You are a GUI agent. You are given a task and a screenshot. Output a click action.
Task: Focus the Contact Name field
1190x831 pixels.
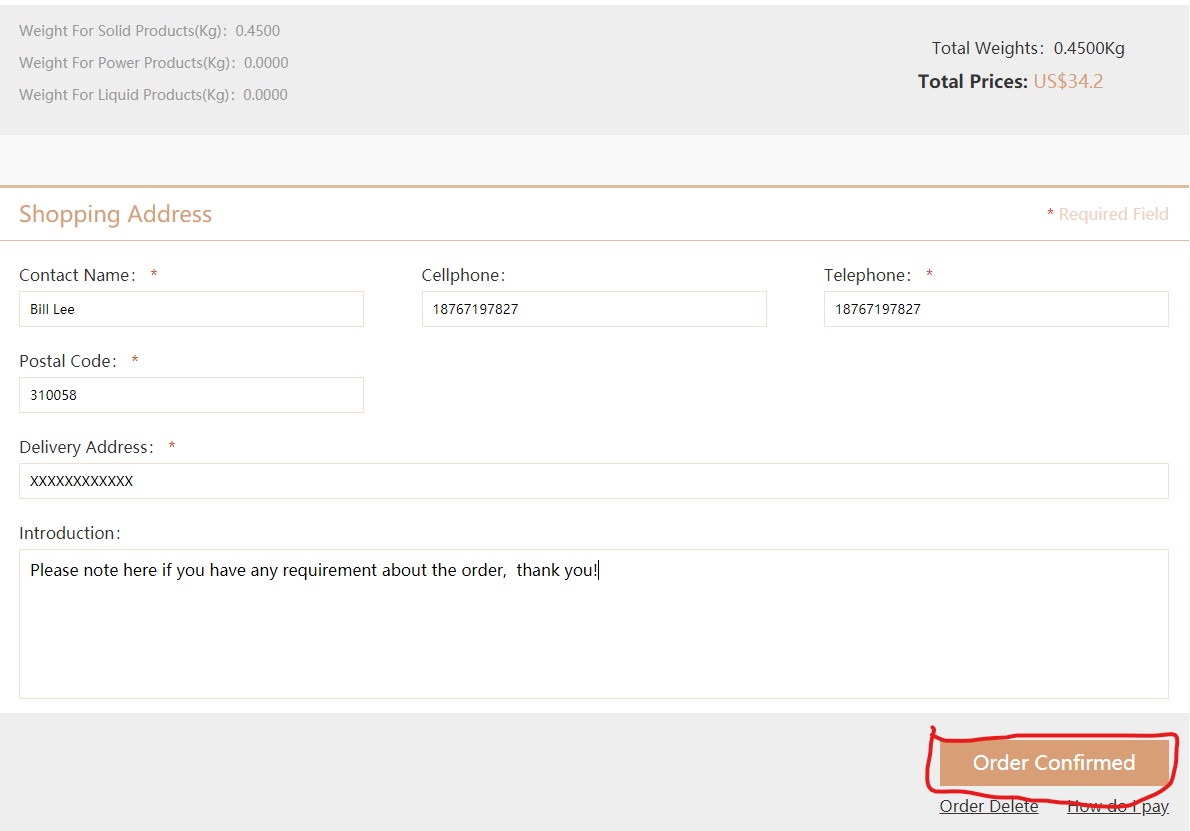pos(191,309)
